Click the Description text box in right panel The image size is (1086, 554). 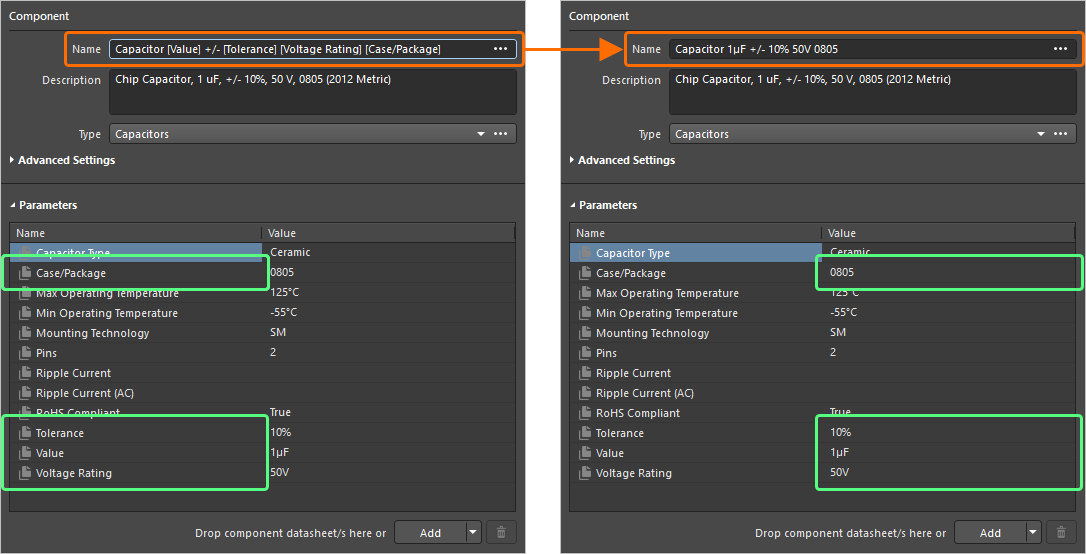pos(873,91)
